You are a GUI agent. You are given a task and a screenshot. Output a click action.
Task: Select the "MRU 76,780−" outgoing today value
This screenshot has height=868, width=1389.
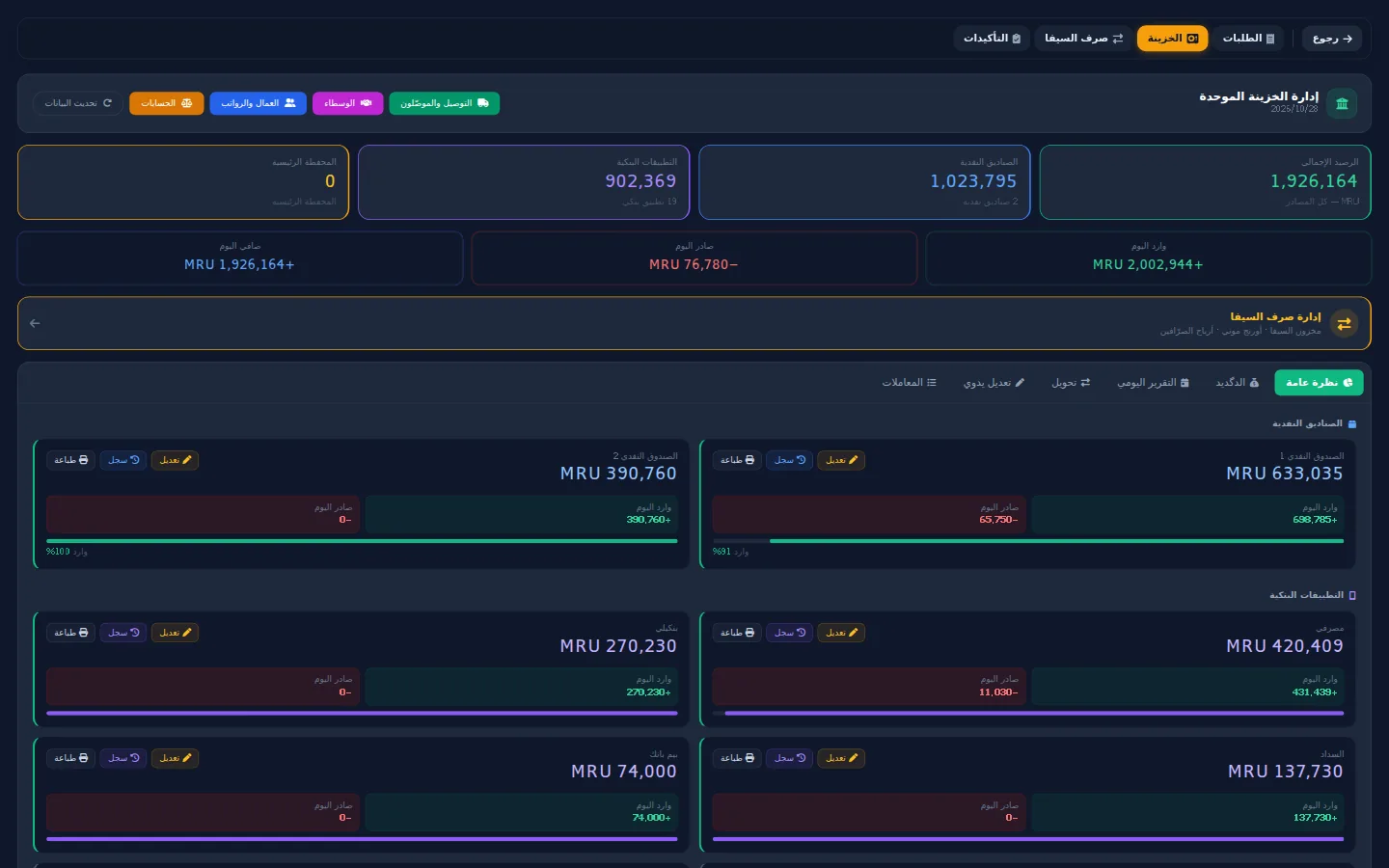pos(694,264)
